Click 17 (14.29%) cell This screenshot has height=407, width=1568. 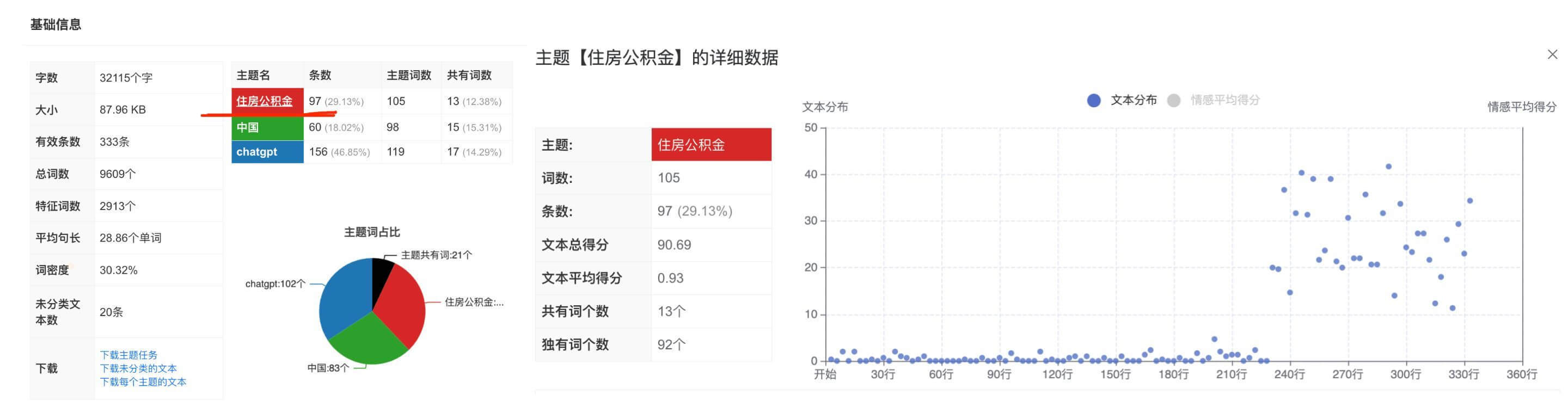point(474,152)
